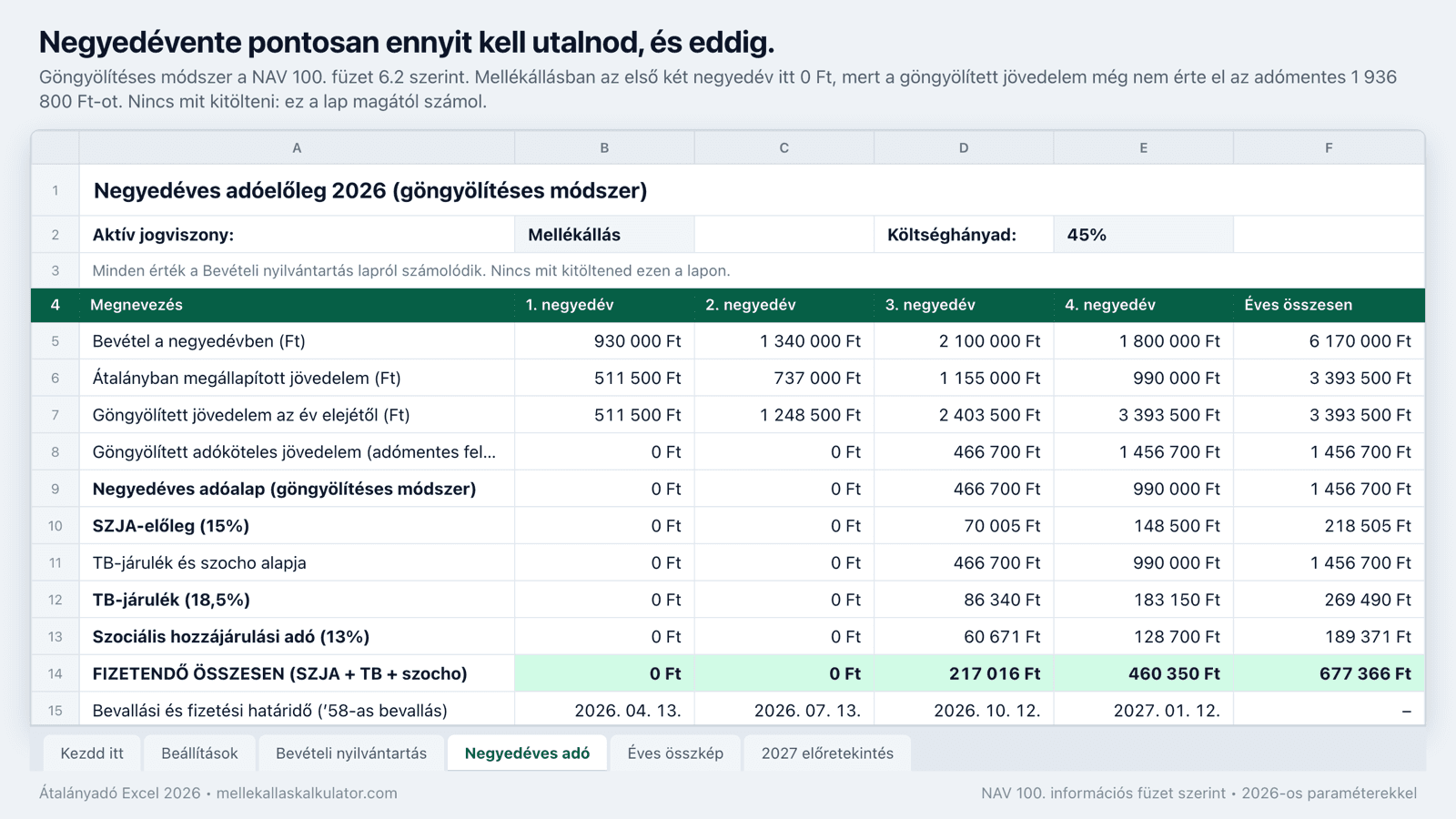Viewport: 1456px width, 819px height.
Task: Click the 677 366 Ft annual total
Action: [1329, 673]
